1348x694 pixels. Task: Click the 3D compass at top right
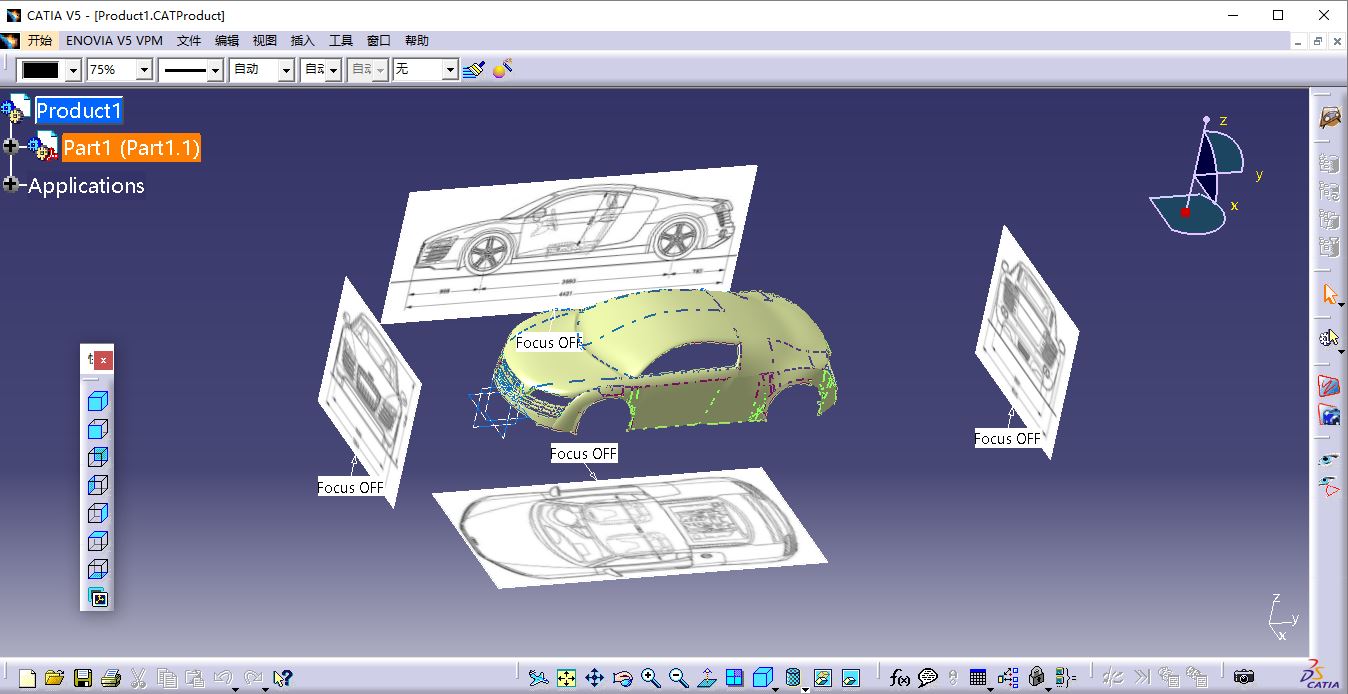(1196, 176)
